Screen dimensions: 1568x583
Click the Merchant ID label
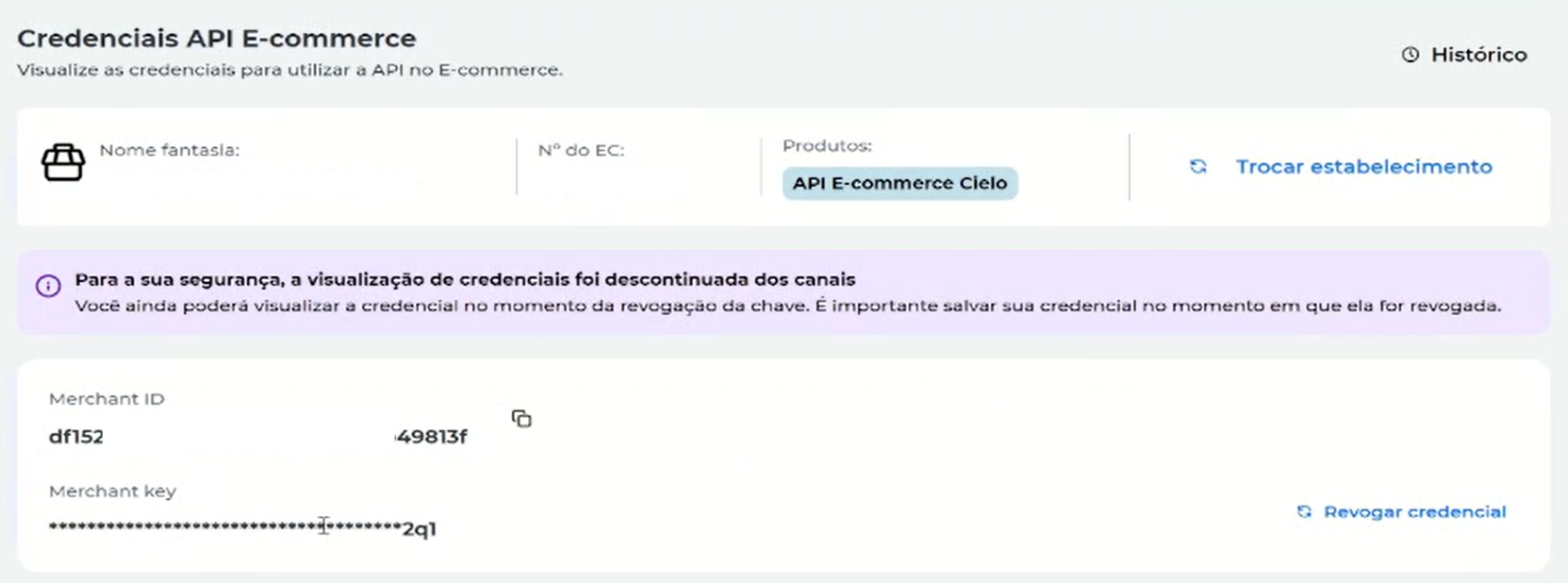[x=107, y=399]
